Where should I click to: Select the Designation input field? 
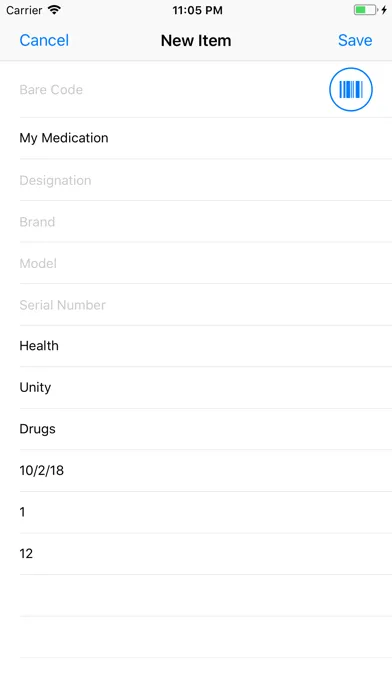pyautogui.click(x=206, y=180)
